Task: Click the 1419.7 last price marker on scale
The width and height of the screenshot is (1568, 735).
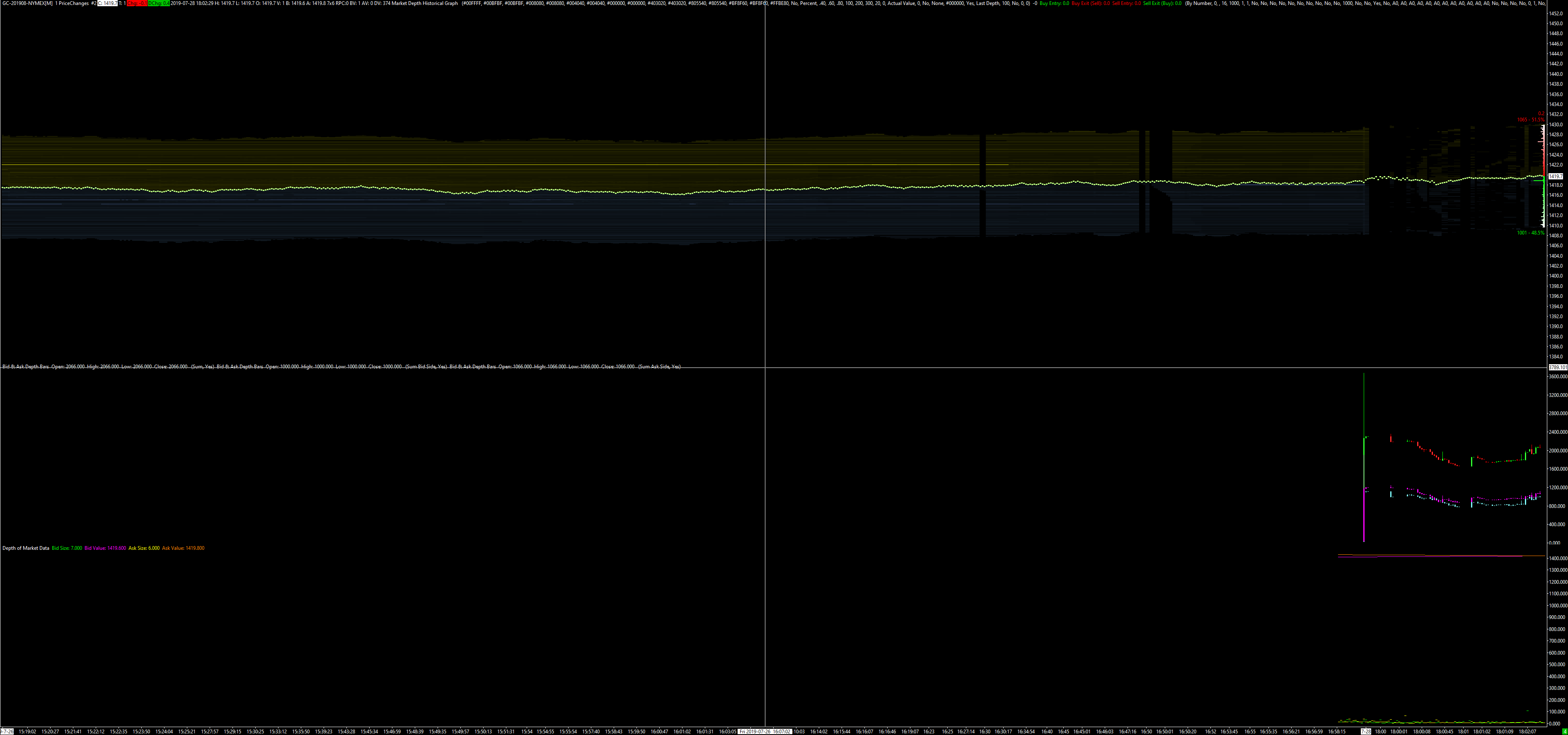Action: [1555, 176]
